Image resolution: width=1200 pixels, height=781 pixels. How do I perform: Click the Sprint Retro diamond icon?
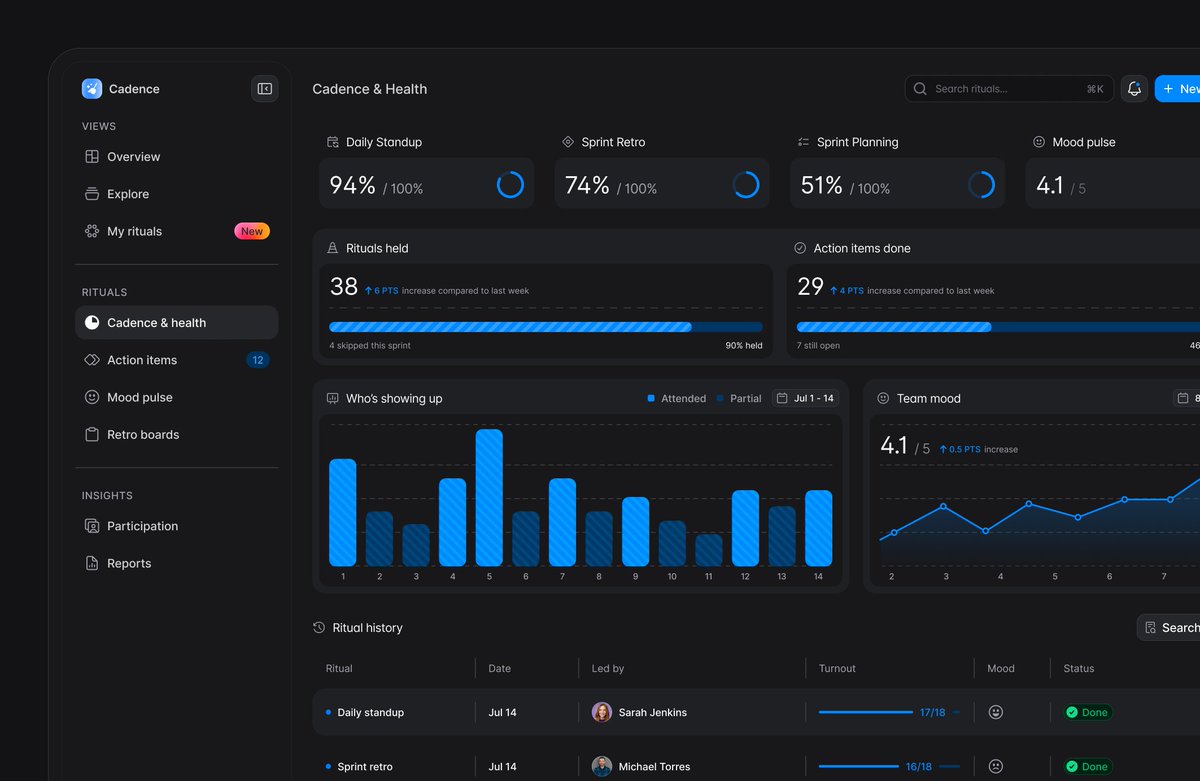point(568,142)
